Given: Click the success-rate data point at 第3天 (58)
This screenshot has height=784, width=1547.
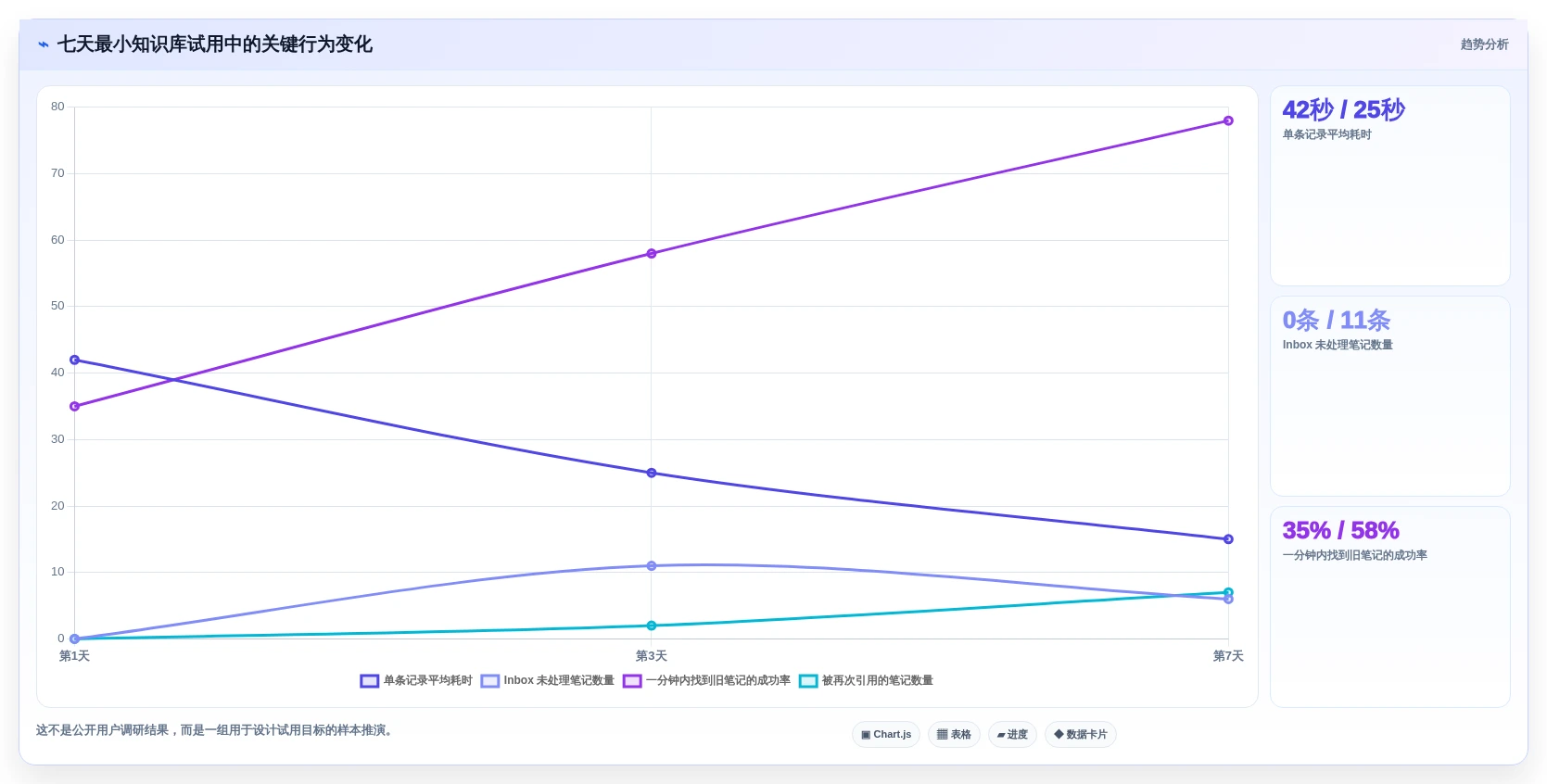Looking at the screenshot, I should pos(652,253).
